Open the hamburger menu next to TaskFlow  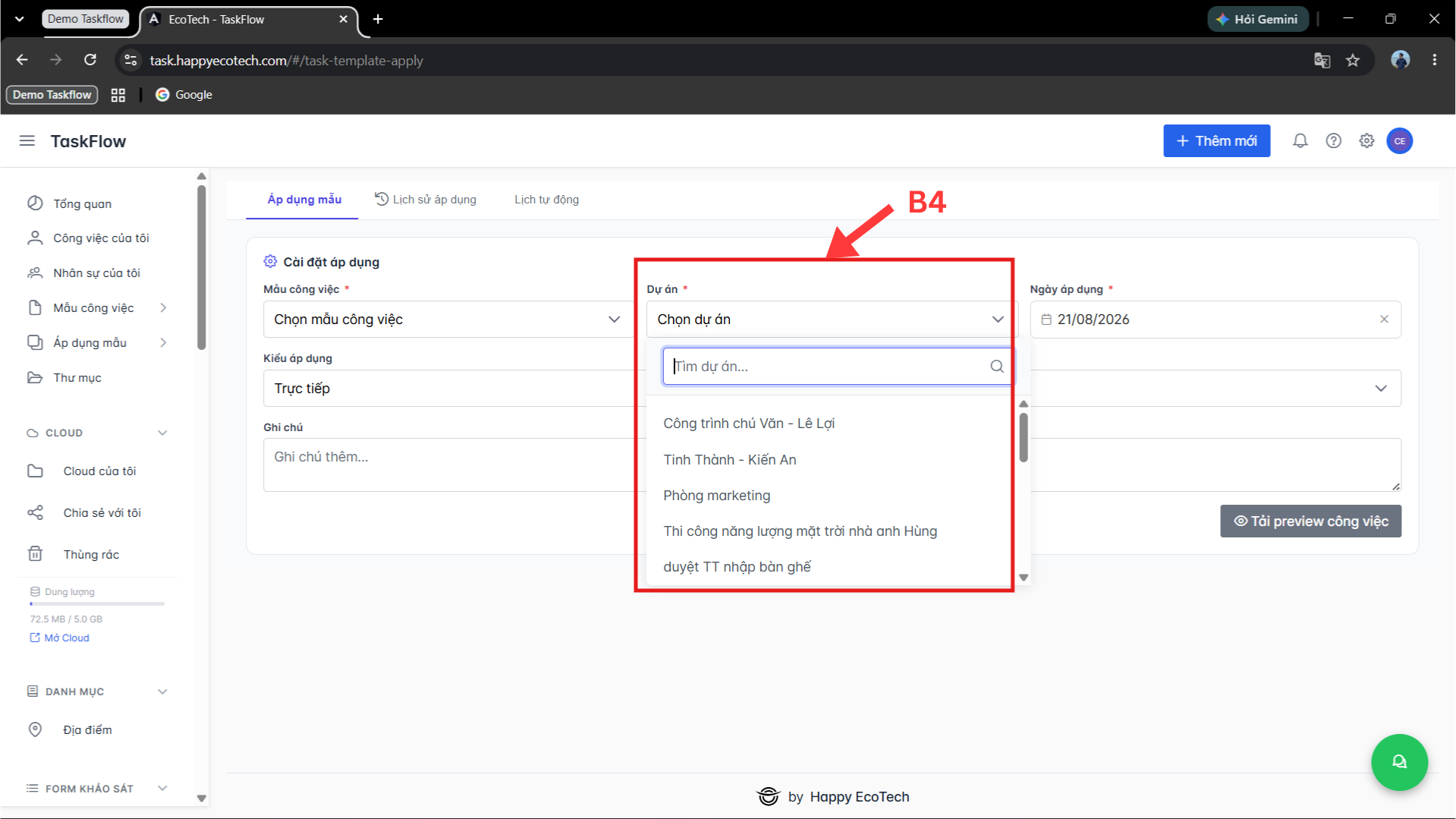click(x=27, y=141)
